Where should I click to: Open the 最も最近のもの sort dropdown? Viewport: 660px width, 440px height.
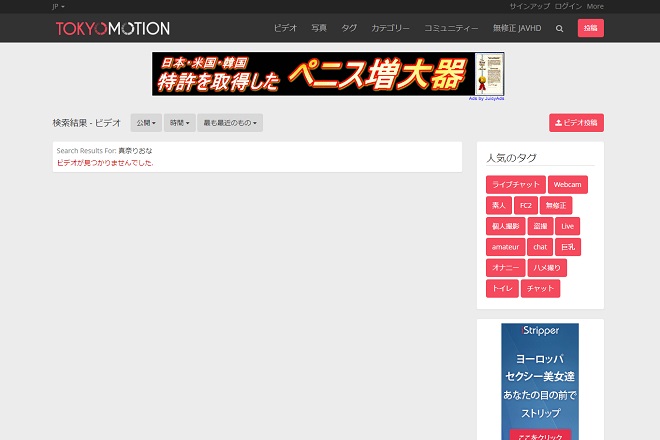click(230, 123)
